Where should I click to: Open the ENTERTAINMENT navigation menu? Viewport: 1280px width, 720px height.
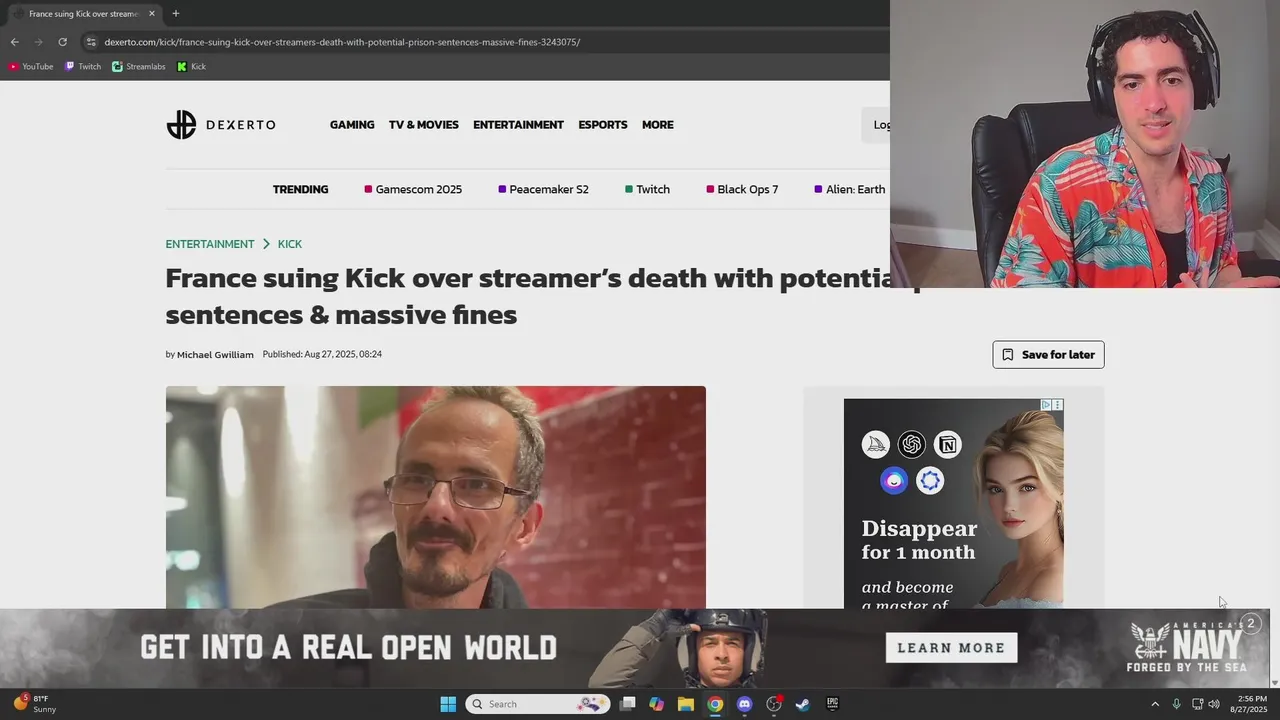518,125
